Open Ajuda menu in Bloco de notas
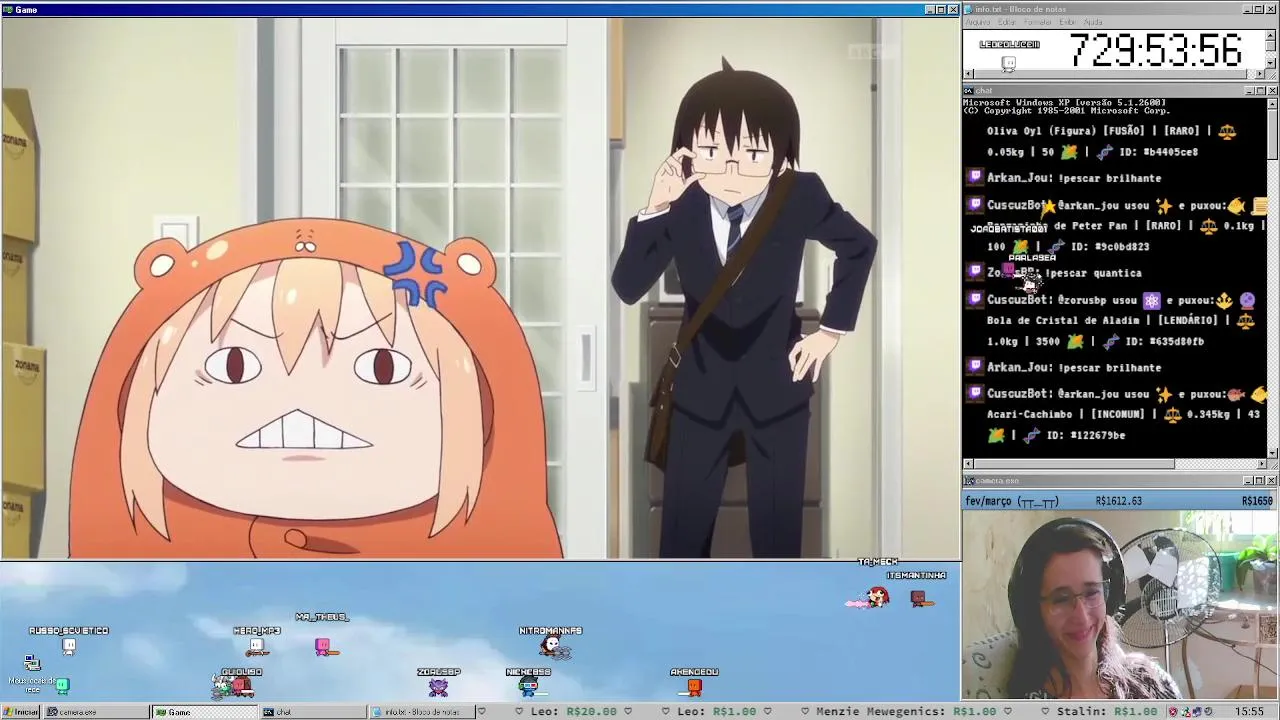1280x720 pixels. point(1093,22)
